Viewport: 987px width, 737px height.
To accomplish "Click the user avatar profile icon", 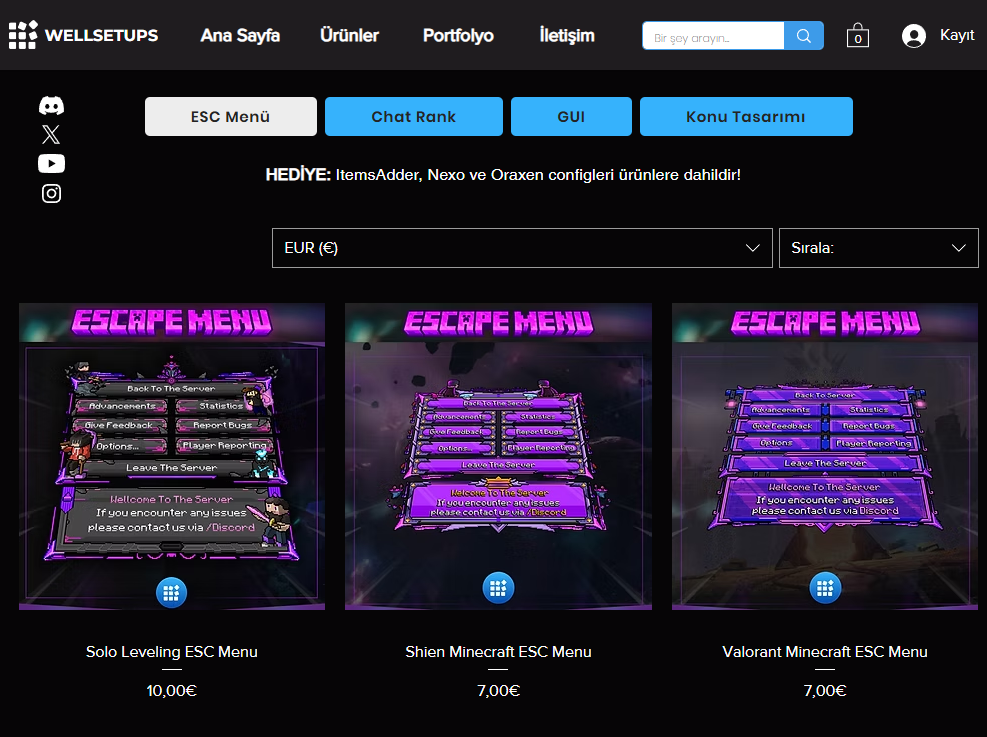I will pos(913,36).
